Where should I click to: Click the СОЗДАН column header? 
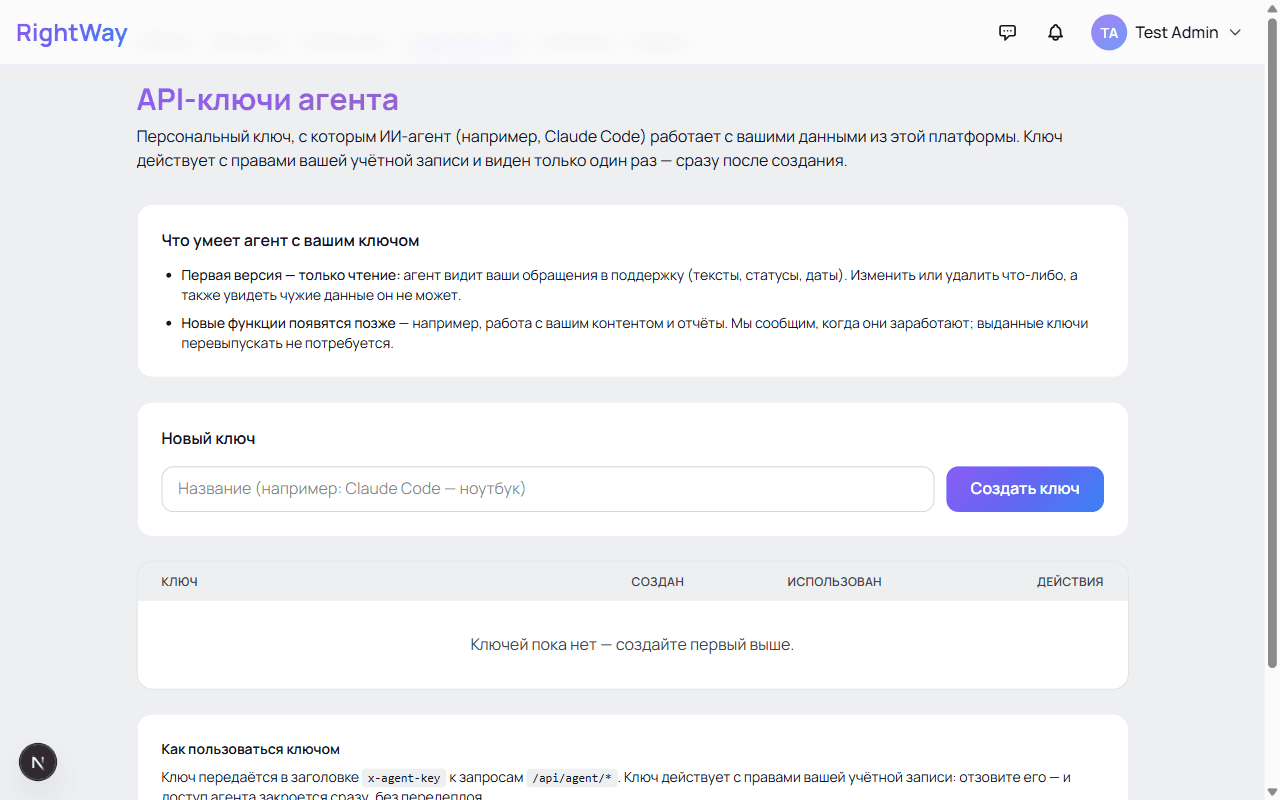pos(657,581)
